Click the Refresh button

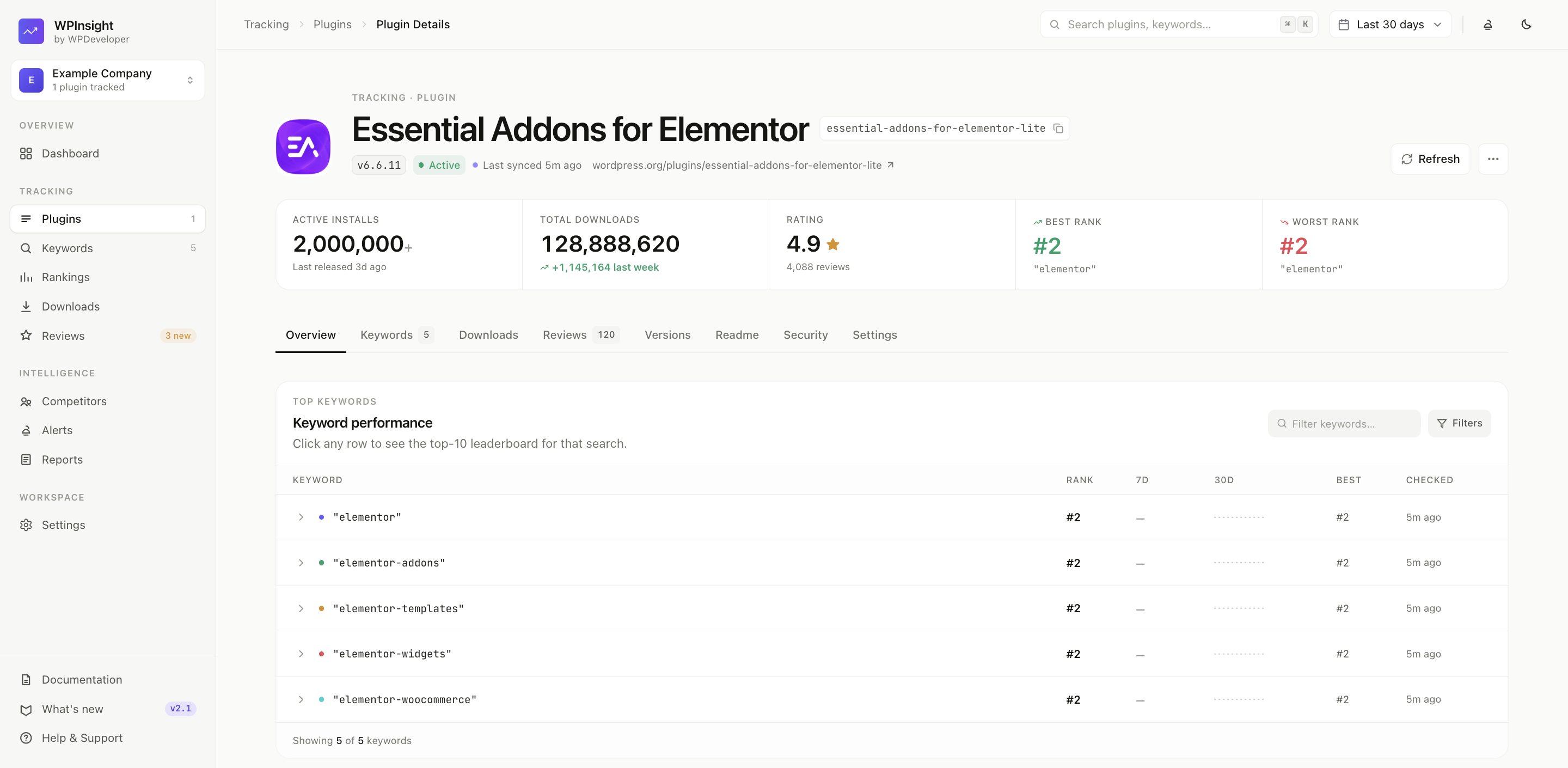pos(1430,159)
